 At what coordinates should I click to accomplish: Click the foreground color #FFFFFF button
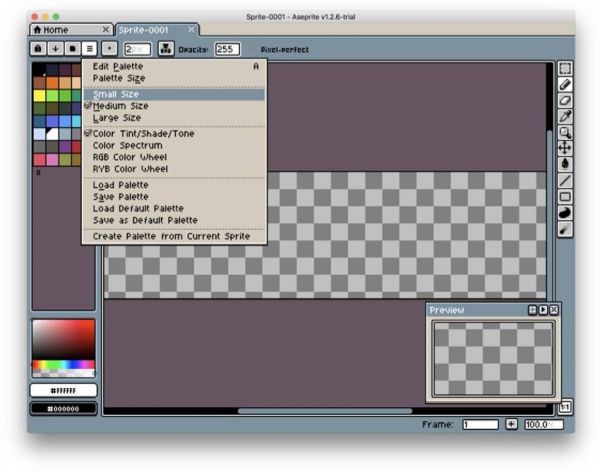[64, 390]
